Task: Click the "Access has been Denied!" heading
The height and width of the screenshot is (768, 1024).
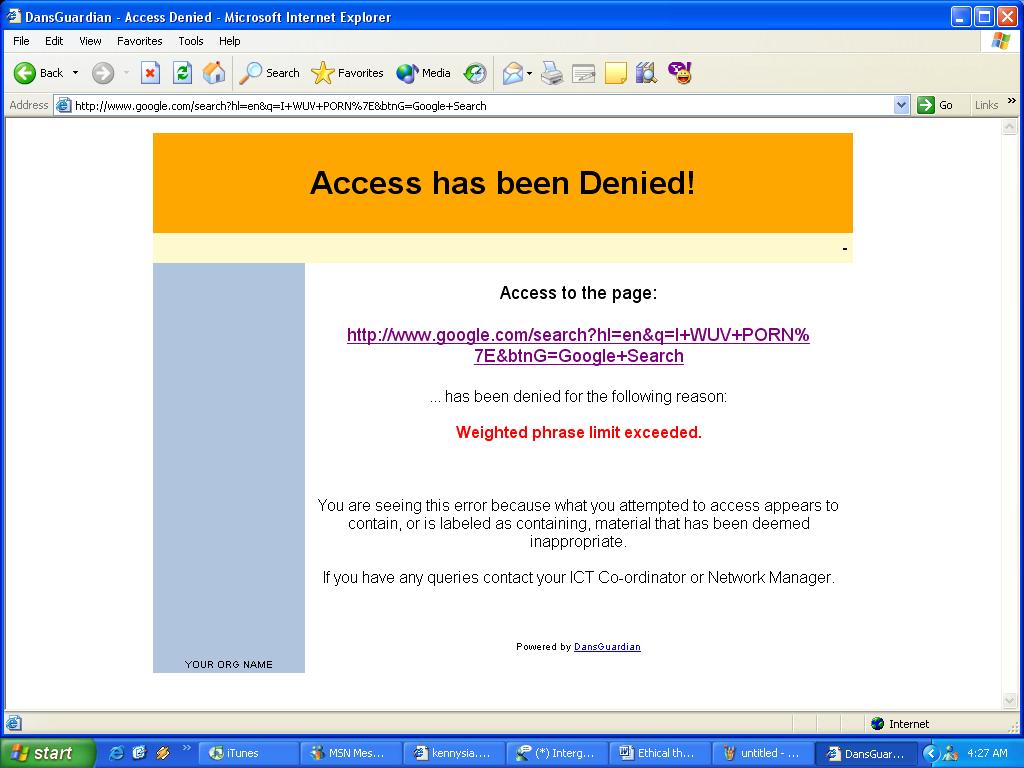Action: pyautogui.click(x=502, y=182)
